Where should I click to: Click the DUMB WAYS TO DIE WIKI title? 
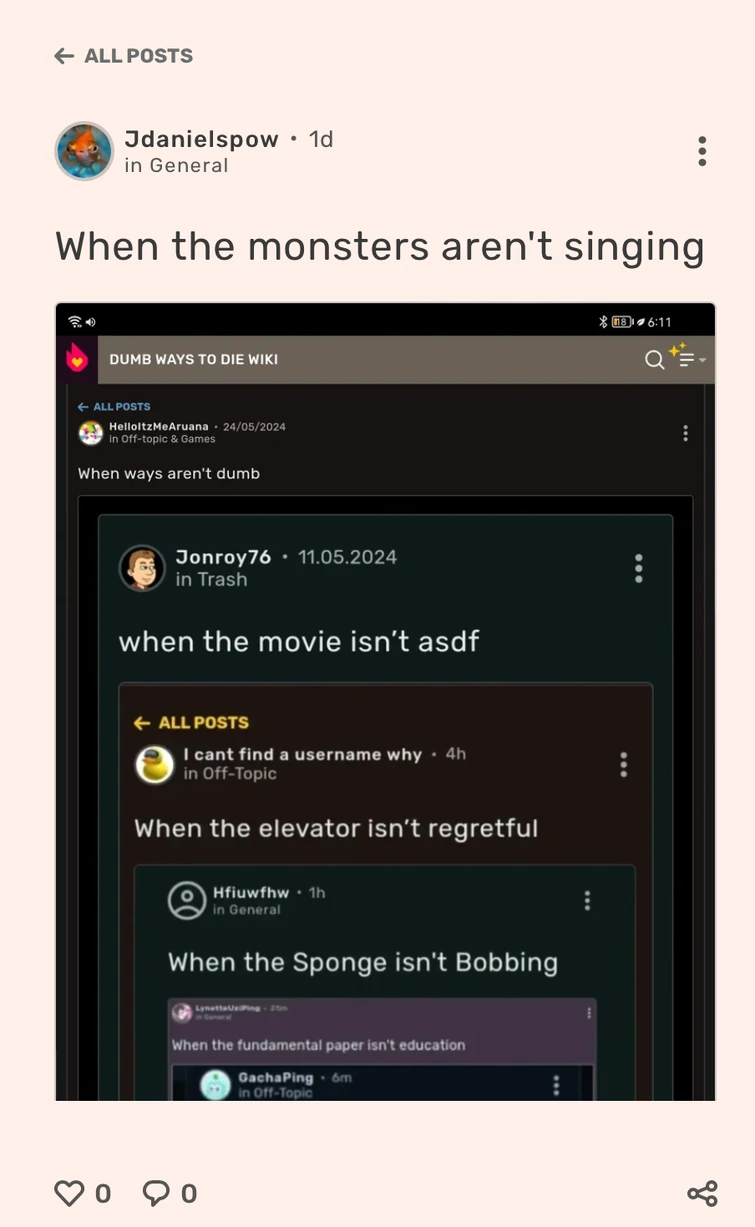(194, 359)
